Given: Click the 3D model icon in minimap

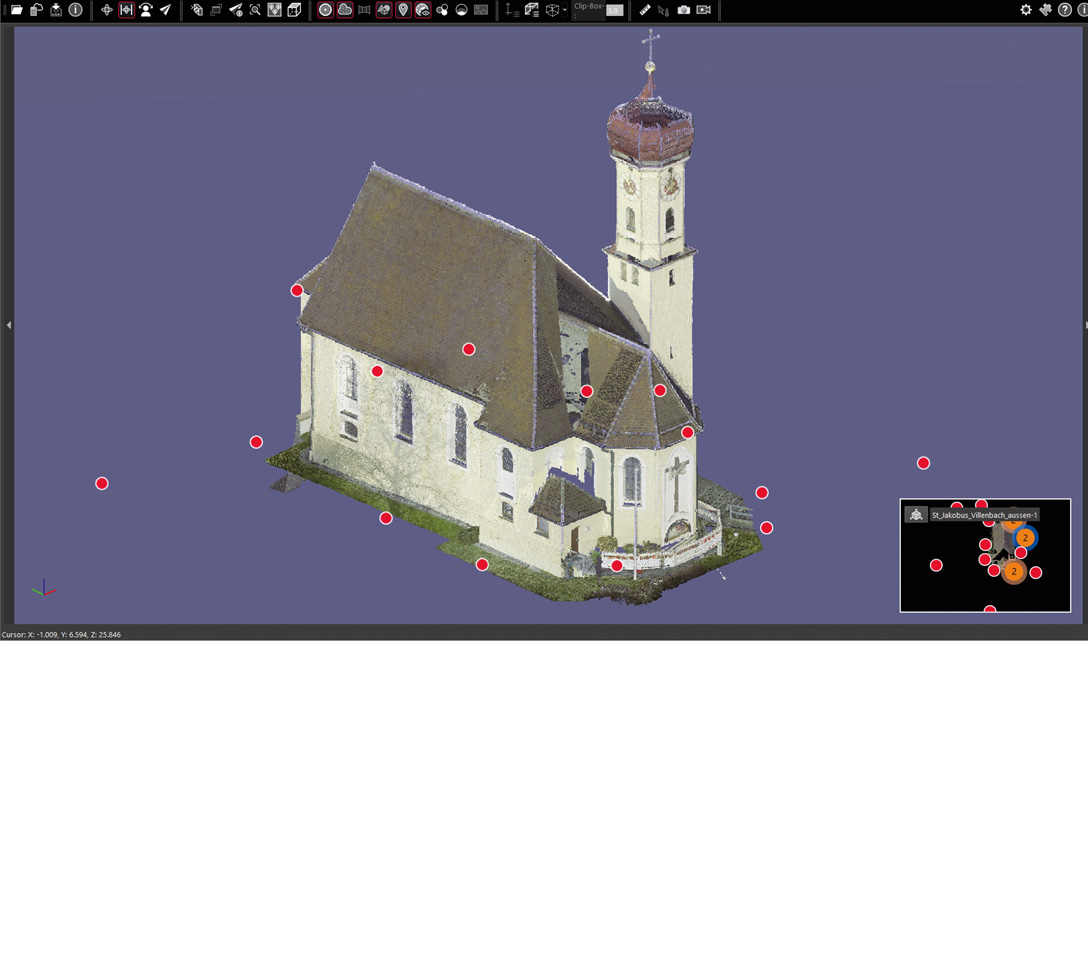Looking at the screenshot, I should (915, 515).
